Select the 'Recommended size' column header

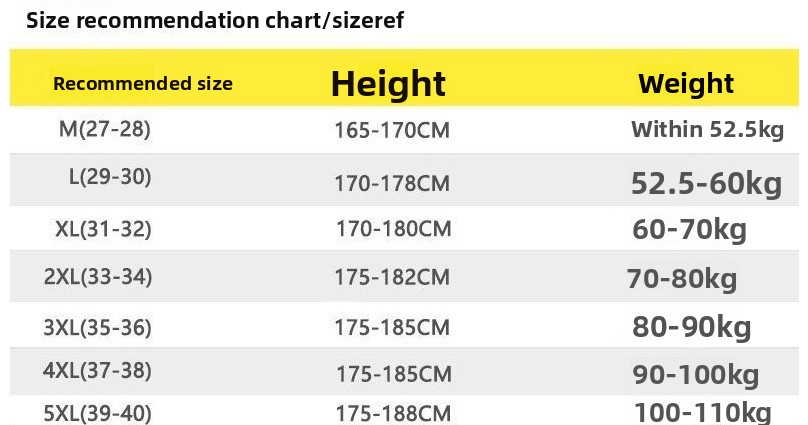[x=143, y=83]
